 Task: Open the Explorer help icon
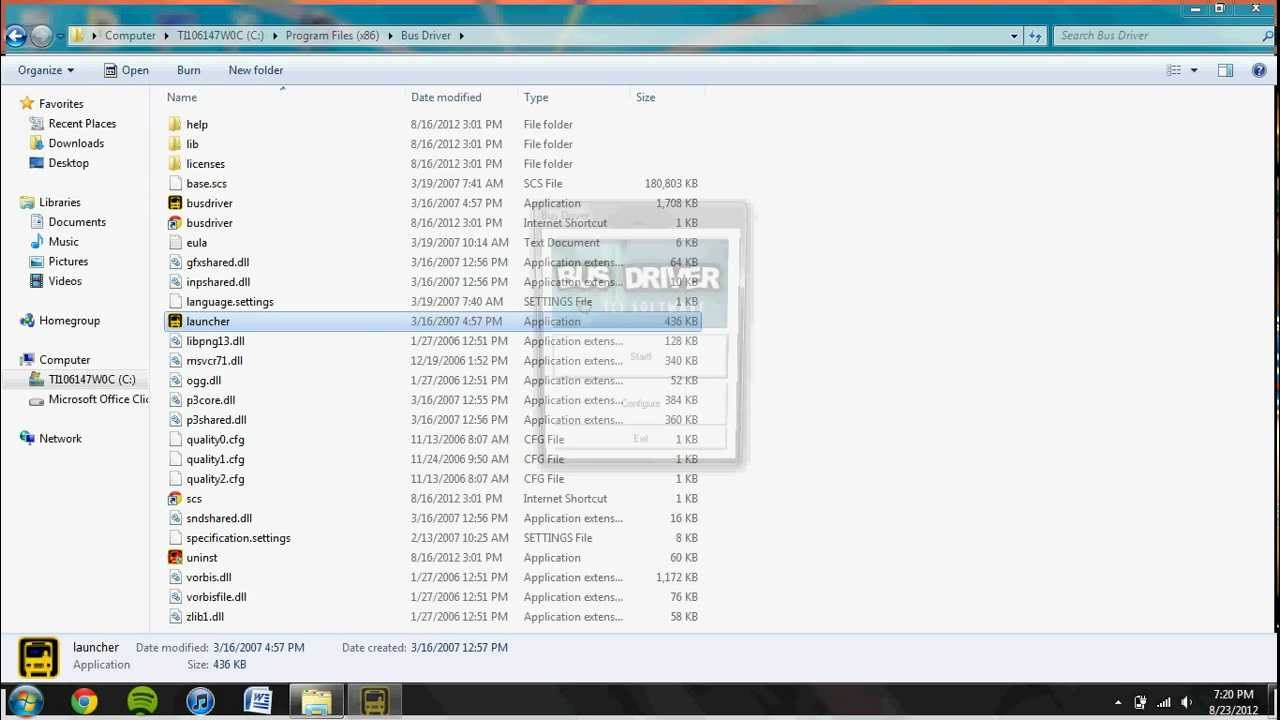[1259, 70]
